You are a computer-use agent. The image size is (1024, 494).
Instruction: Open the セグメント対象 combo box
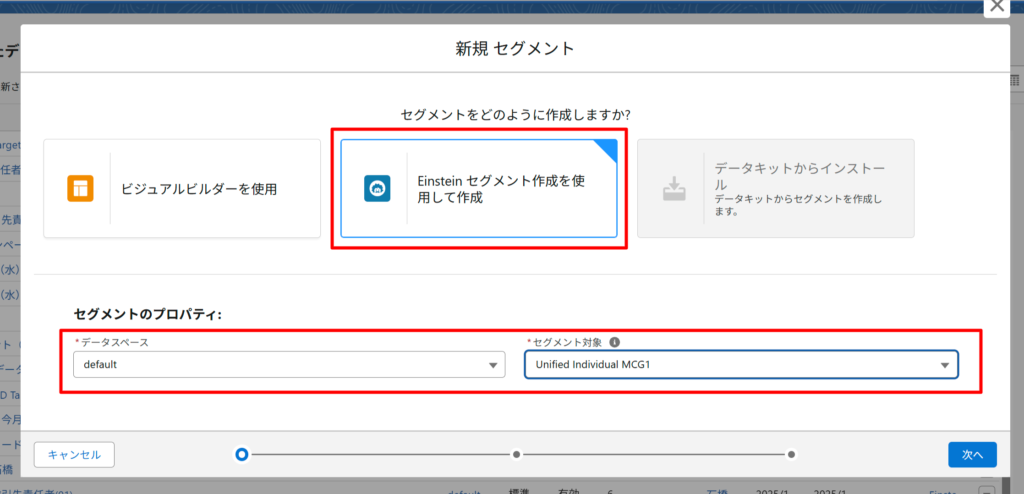click(741, 365)
